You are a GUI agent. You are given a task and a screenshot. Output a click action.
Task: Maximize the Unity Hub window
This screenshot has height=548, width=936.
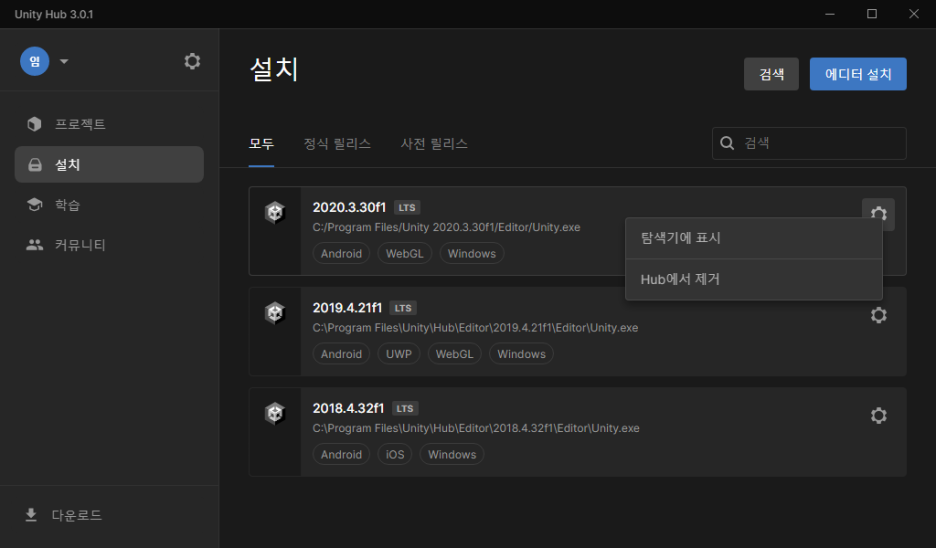click(872, 14)
